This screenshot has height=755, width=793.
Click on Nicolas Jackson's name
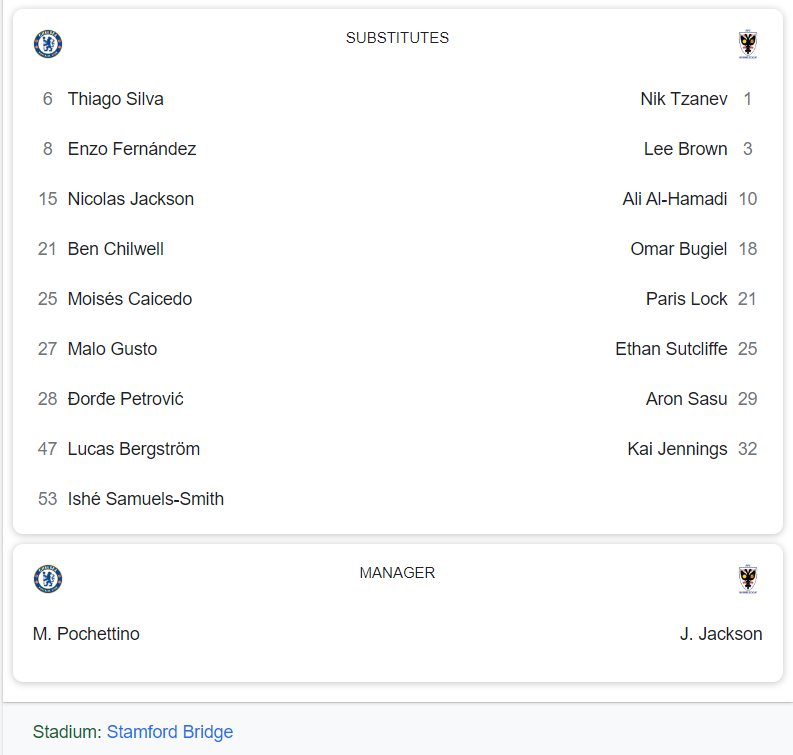[130, 199]
